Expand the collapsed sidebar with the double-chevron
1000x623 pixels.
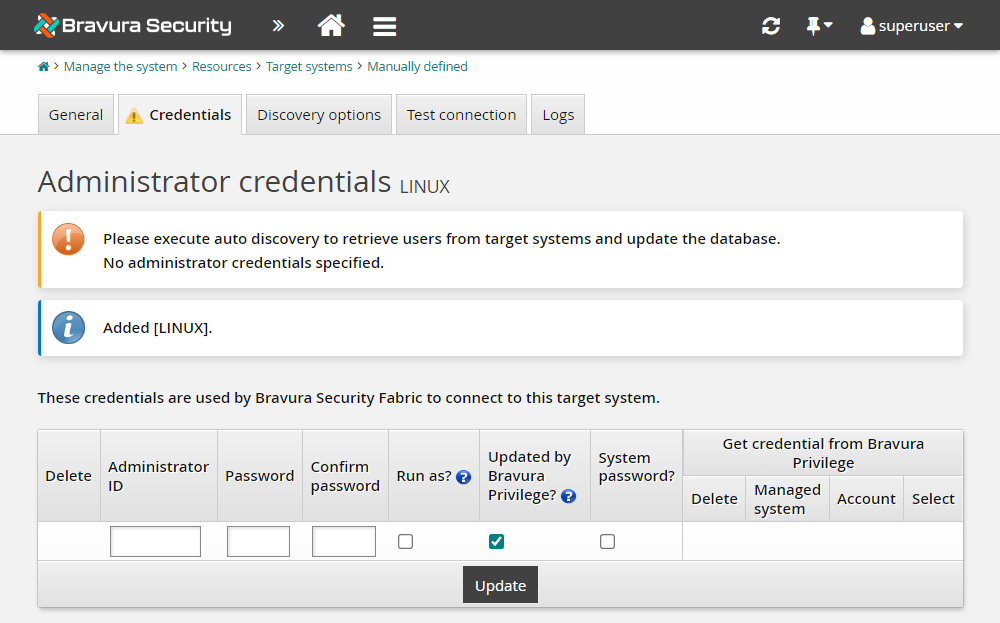pos(277,25)
